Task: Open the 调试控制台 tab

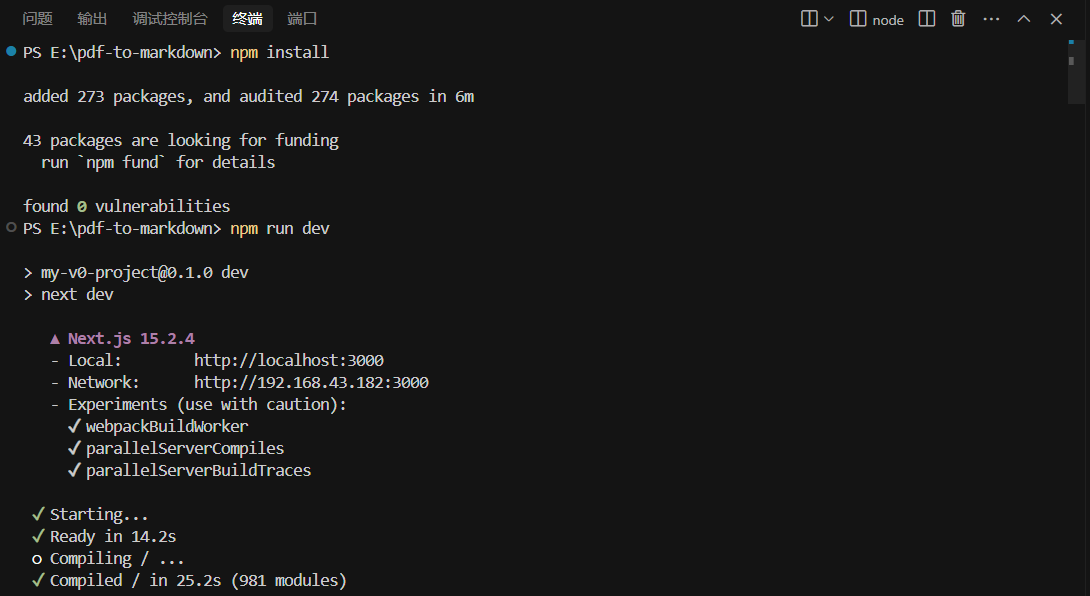Action: click(x=170, y=19)
